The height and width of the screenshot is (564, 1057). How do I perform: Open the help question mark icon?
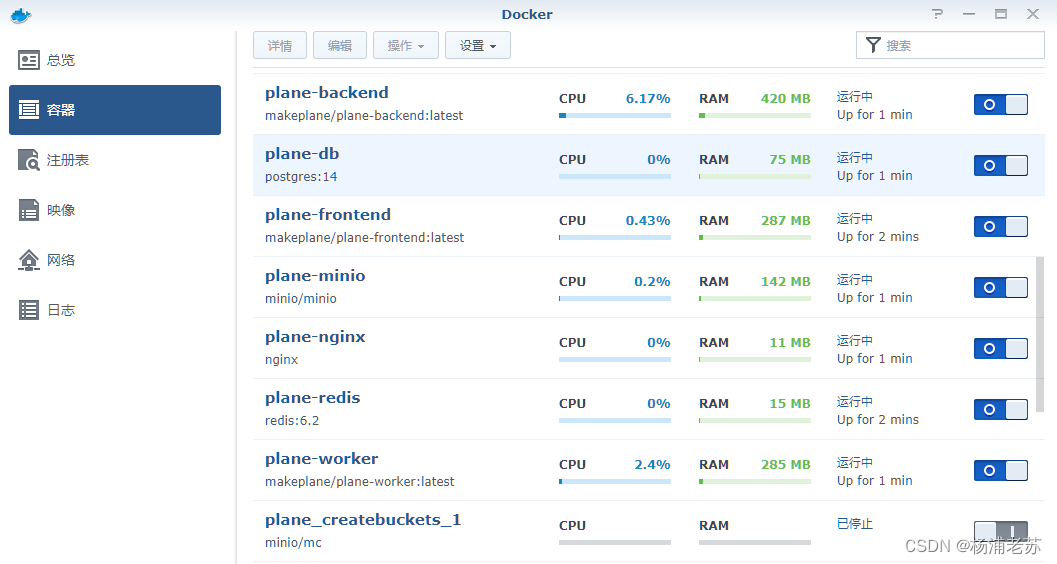(937, 13)
